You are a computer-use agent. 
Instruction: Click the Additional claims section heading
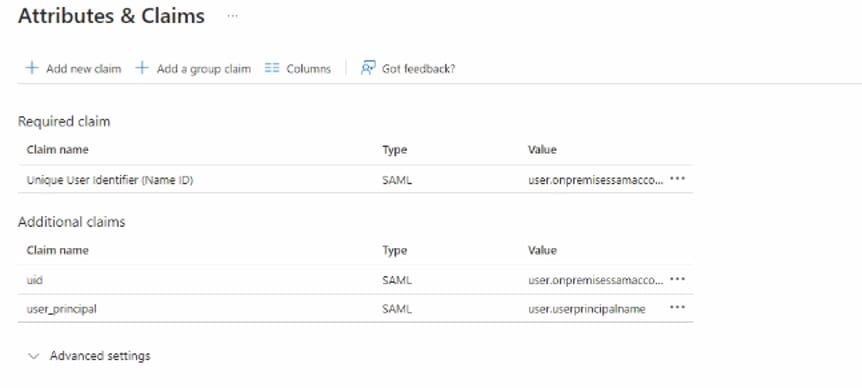[71, 222]
